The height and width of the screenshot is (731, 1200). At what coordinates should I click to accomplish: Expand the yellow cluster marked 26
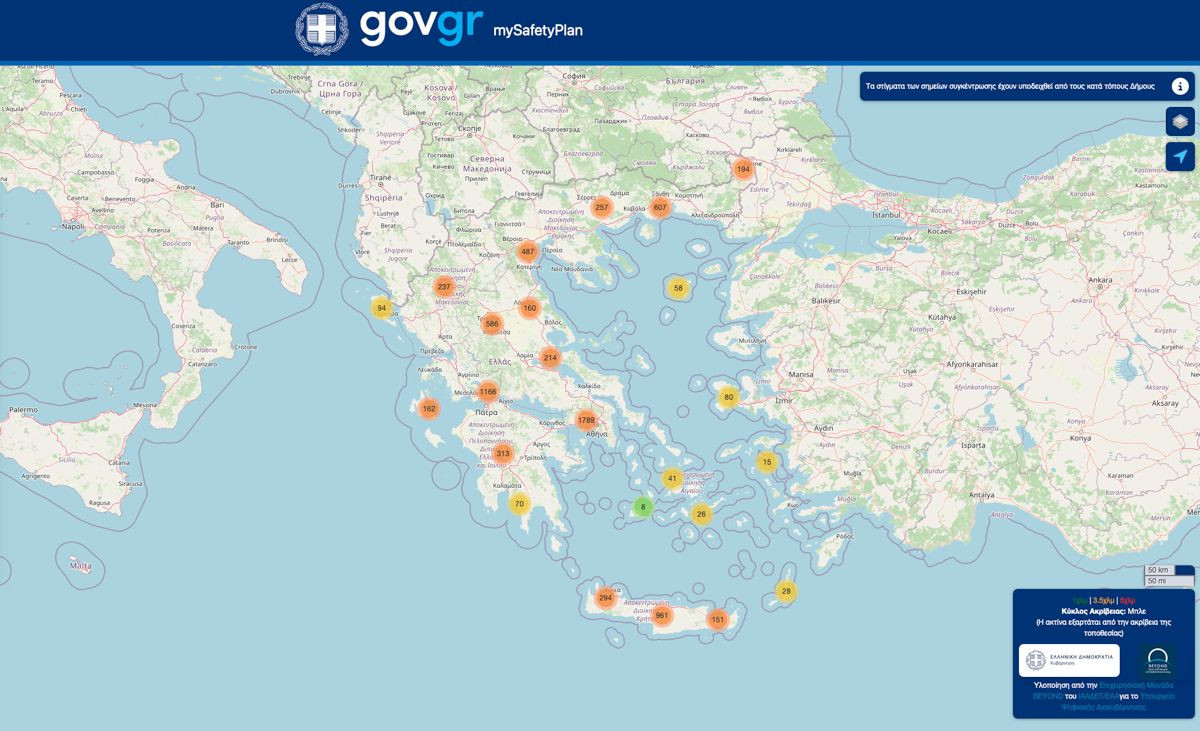coord(701,514)
